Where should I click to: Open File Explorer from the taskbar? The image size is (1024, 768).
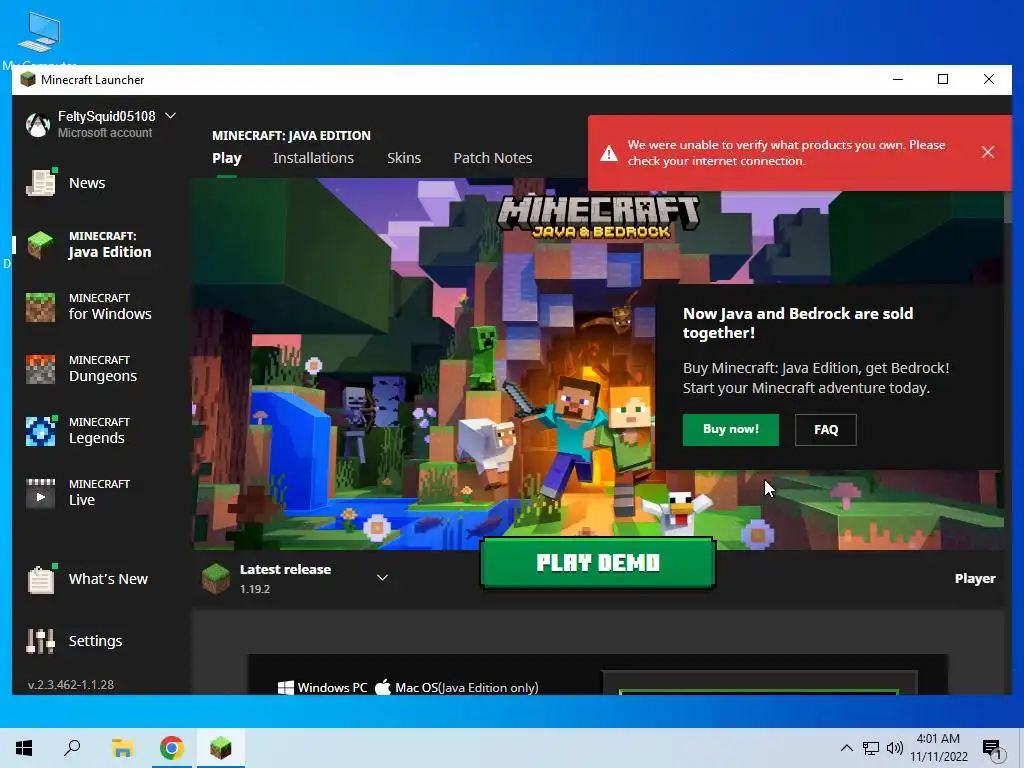[x=122, y=748]
